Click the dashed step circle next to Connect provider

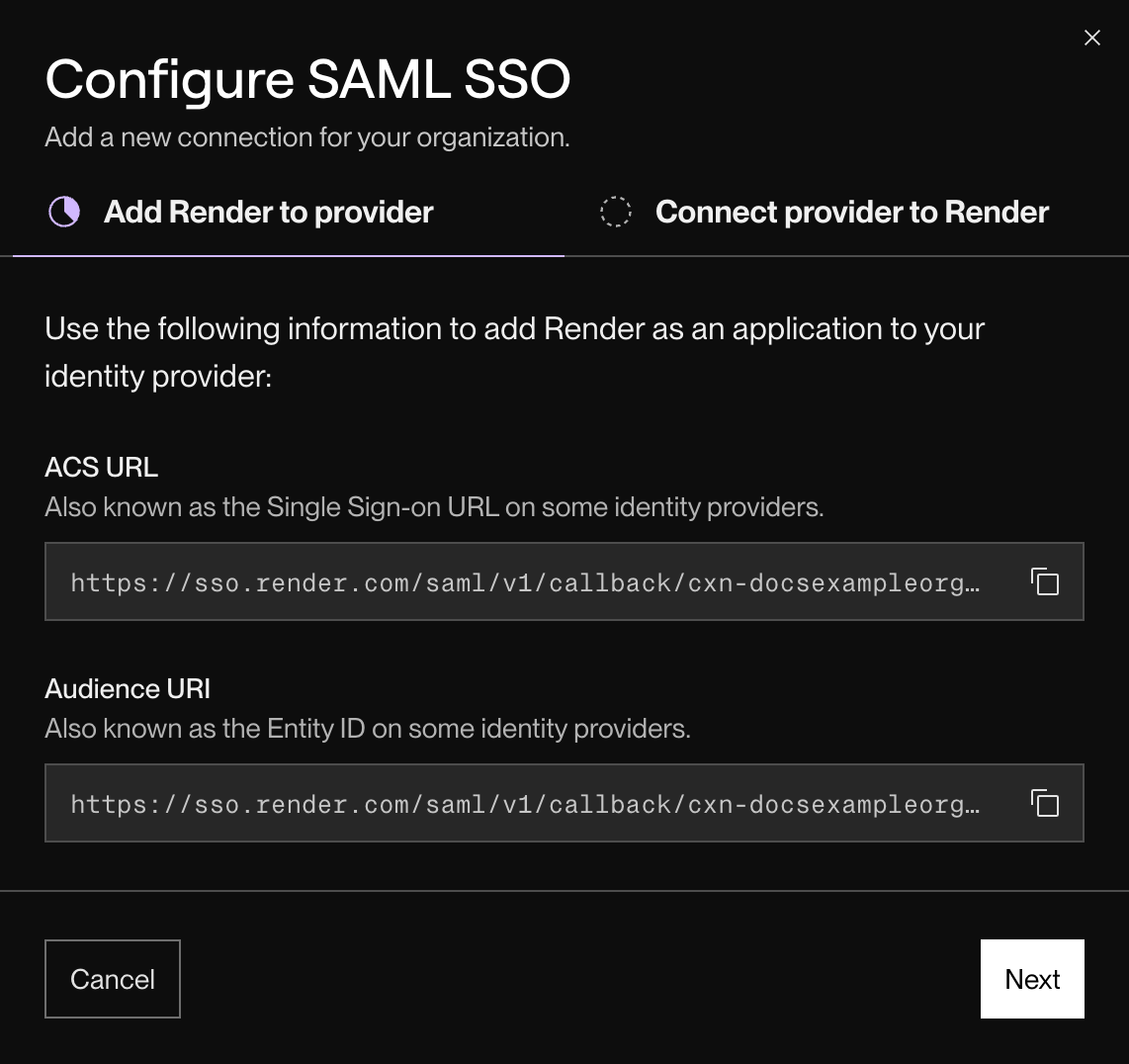click(615, 211)
